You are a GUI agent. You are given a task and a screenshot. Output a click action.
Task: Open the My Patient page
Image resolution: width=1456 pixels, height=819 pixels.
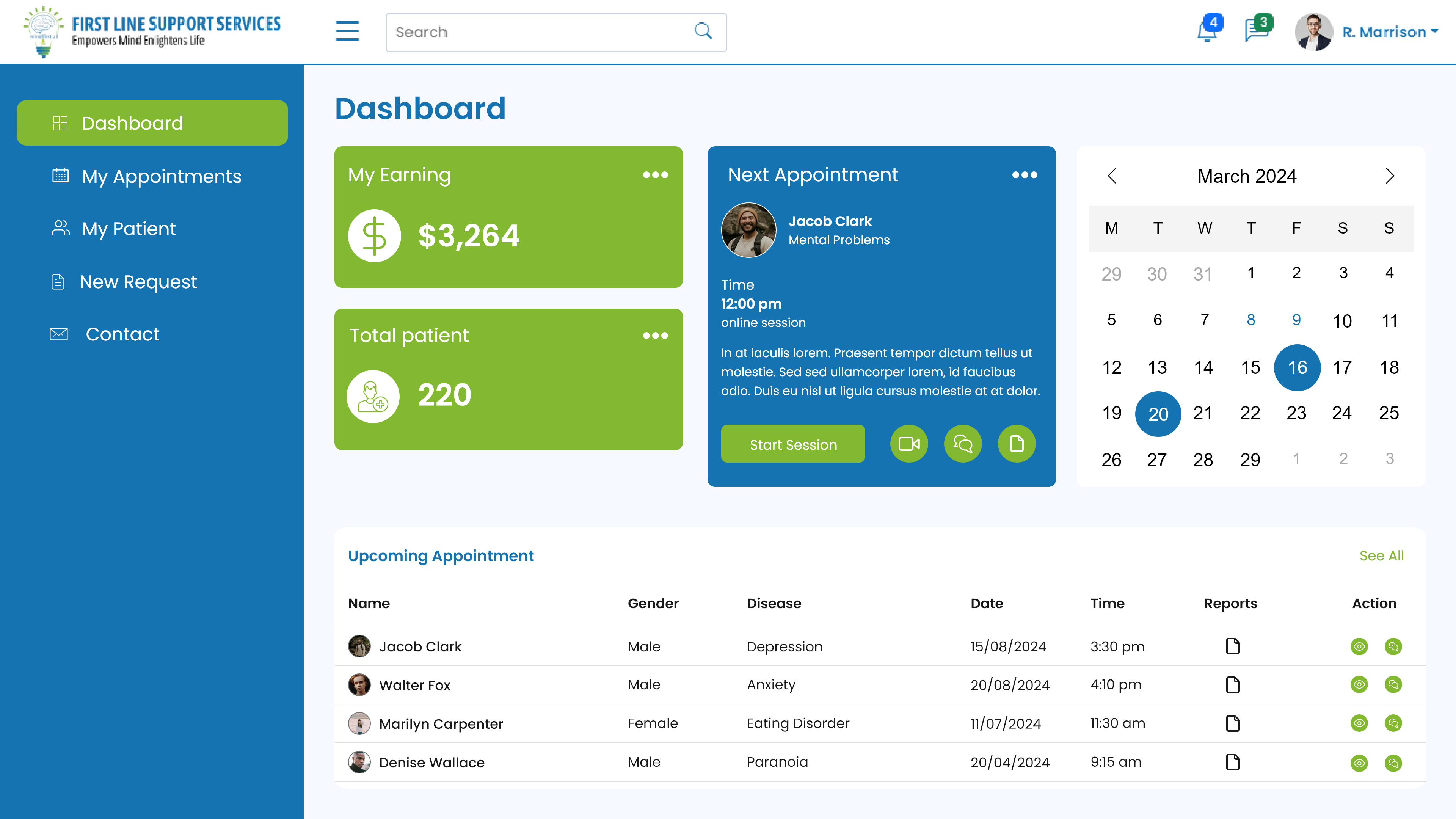[114, 228]
